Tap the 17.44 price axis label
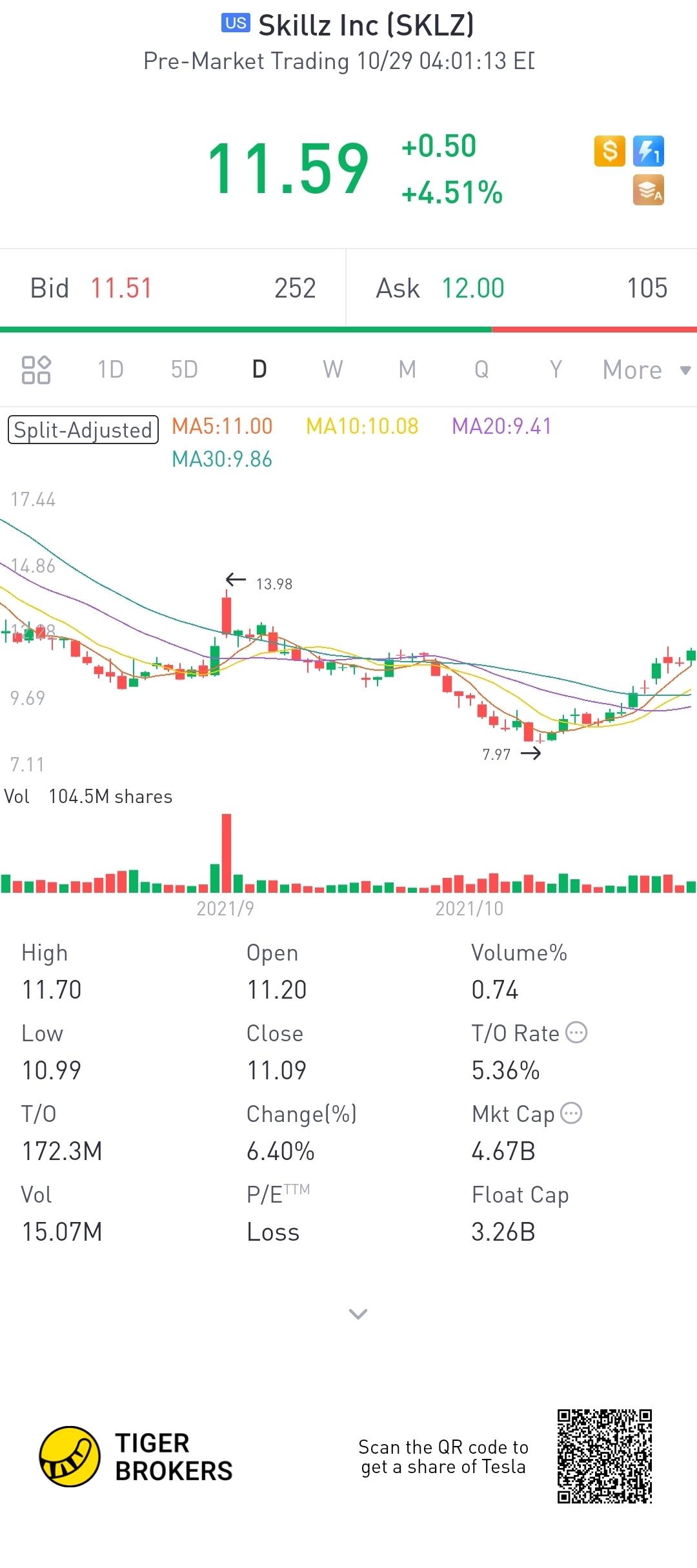 pos(33,499)
